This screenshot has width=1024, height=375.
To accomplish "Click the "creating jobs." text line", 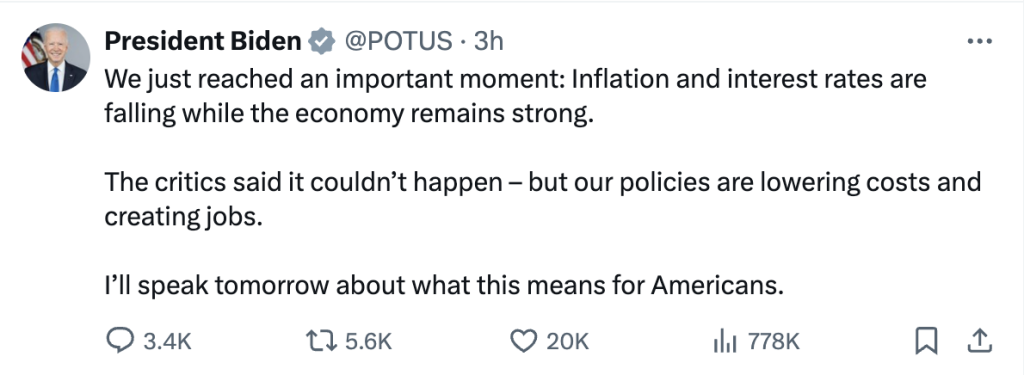I will pyautogui.click(x=183, y=217).
